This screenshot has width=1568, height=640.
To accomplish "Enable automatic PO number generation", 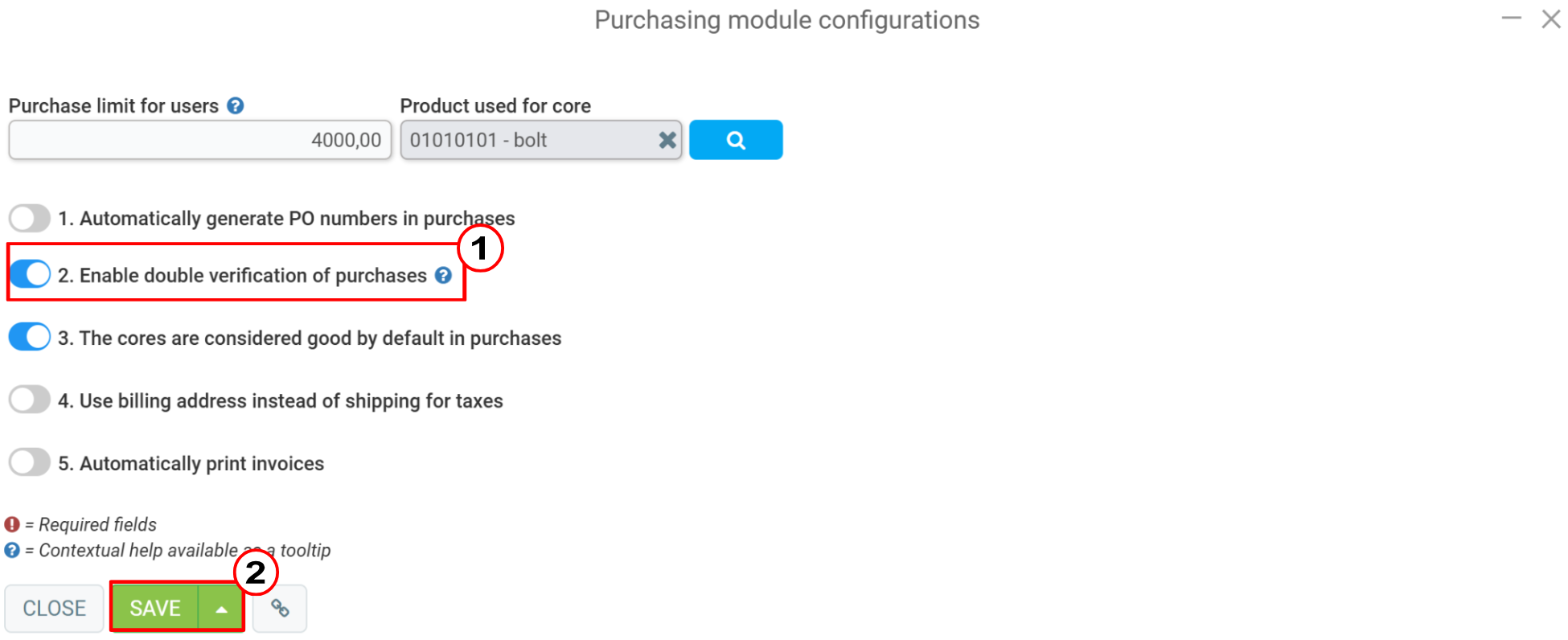I will click(29, 217).
